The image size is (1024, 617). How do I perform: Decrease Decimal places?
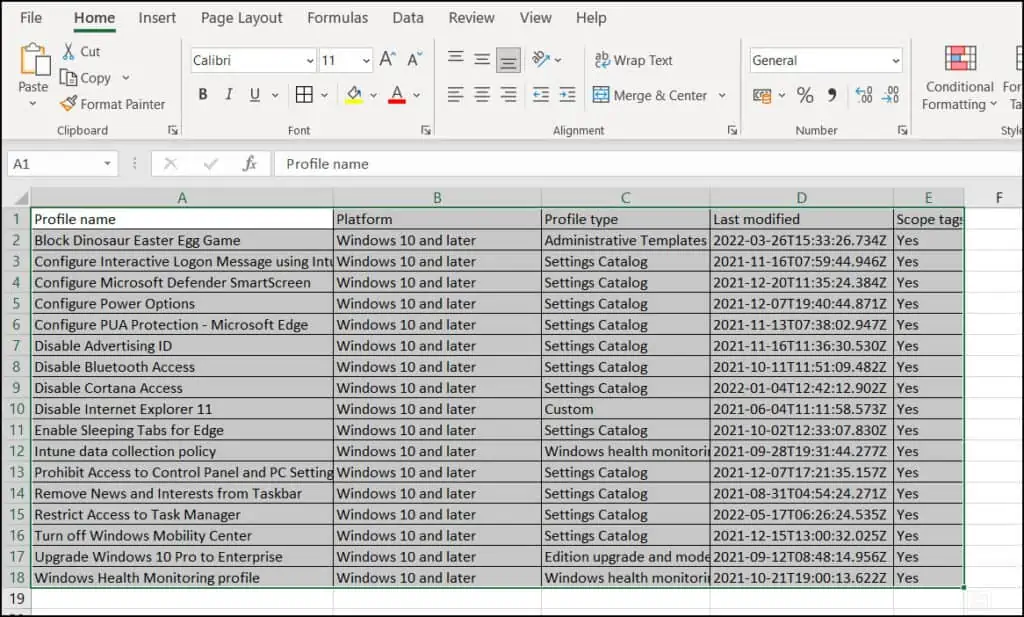point(890,95)
